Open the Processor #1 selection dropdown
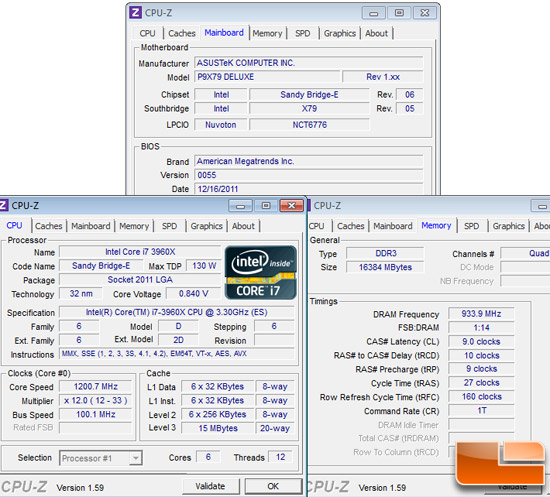 click(x=101, y=458)
